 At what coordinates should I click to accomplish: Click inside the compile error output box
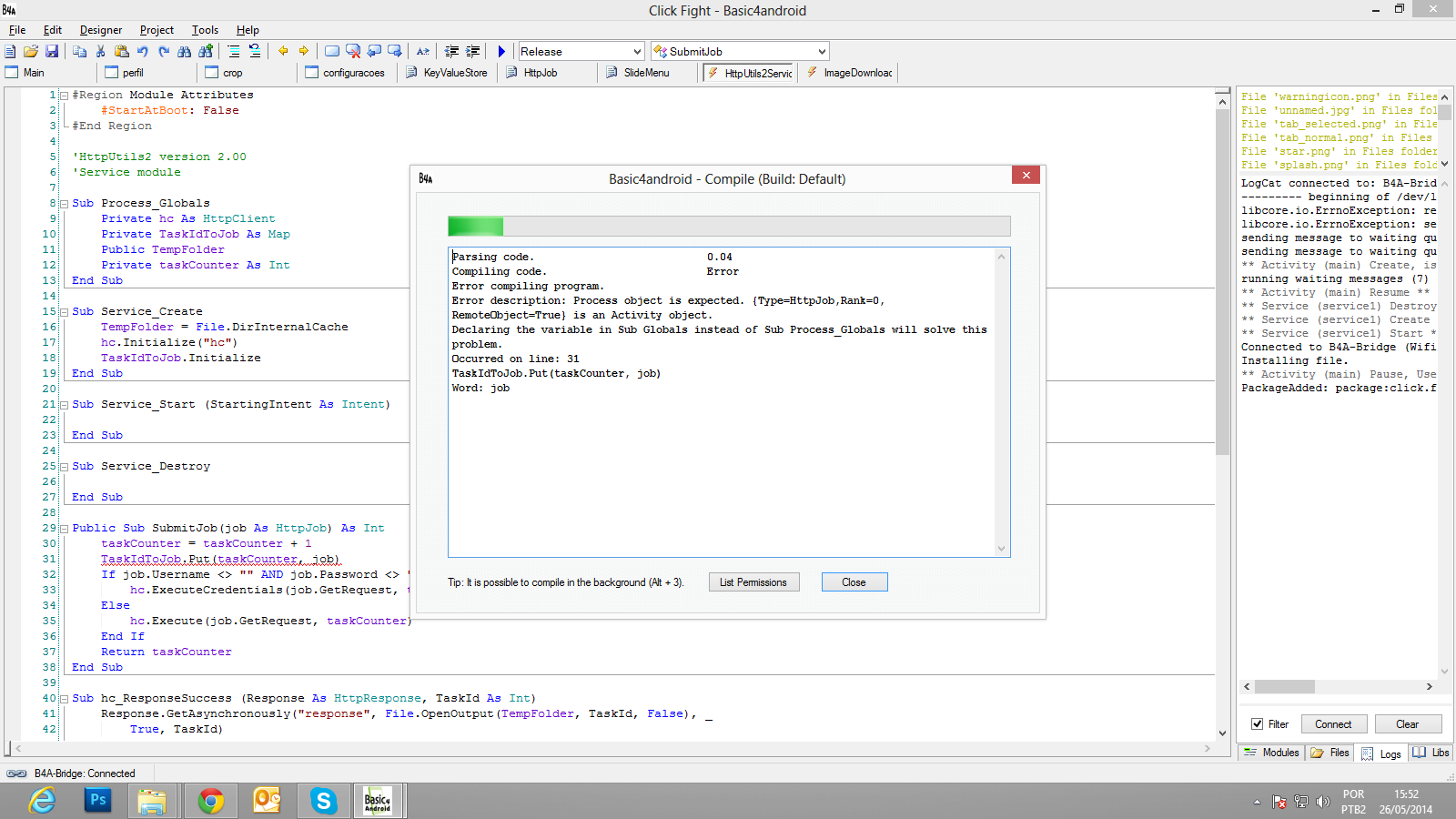click(x=729, y=402)
